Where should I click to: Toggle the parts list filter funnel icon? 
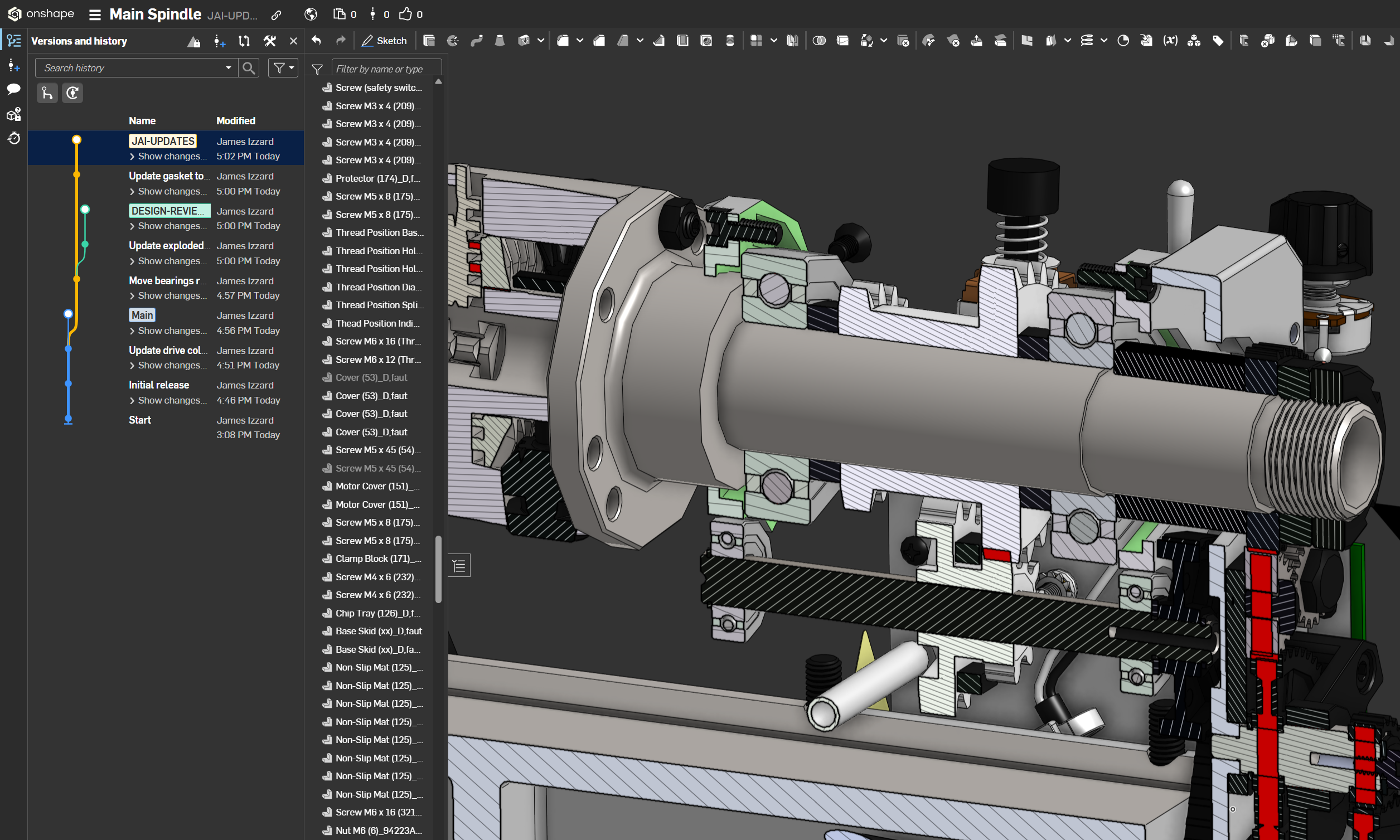pos(317,69)
